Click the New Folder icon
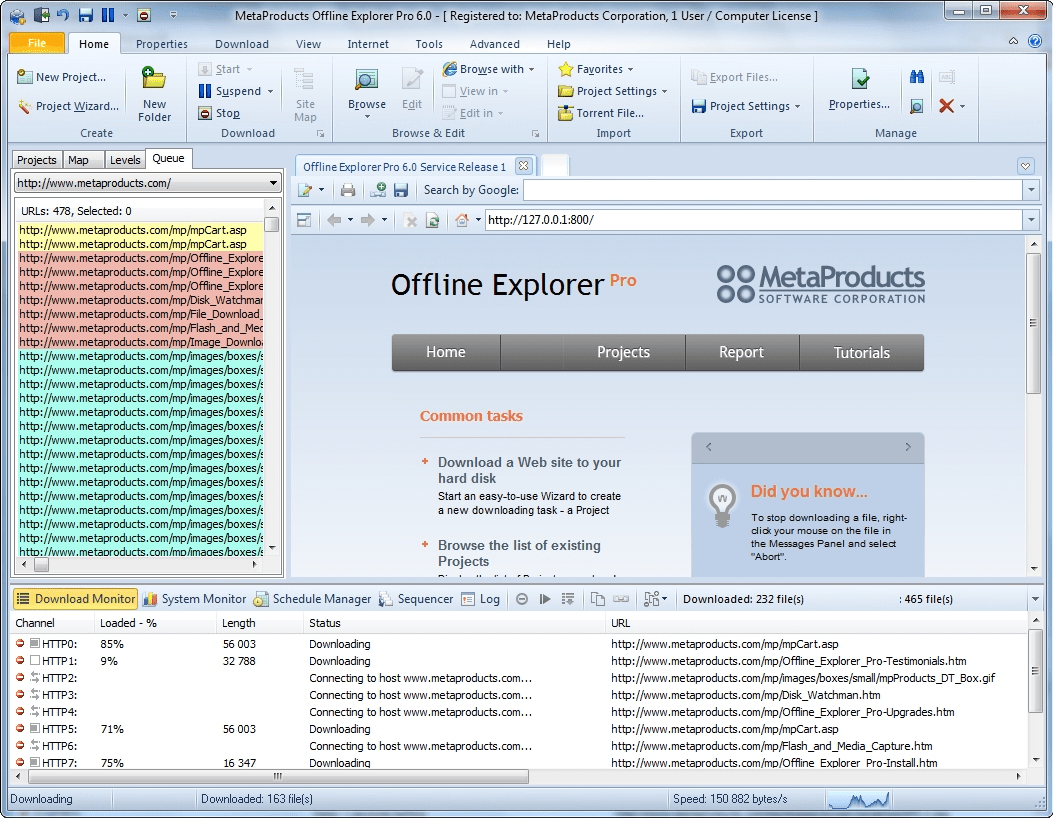Image resolution: width=1053 pixels, height=818 pixels. (x=154, y=80)
